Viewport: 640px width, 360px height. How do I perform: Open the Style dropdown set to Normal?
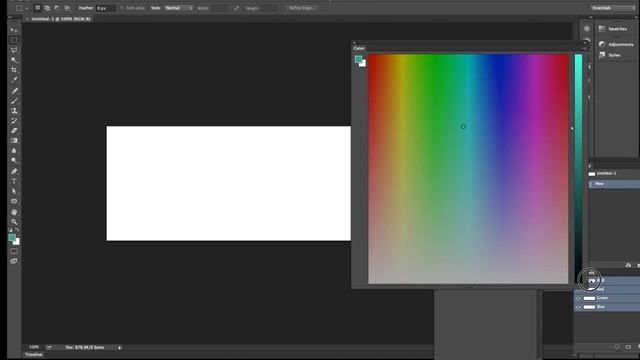[178, 8]
